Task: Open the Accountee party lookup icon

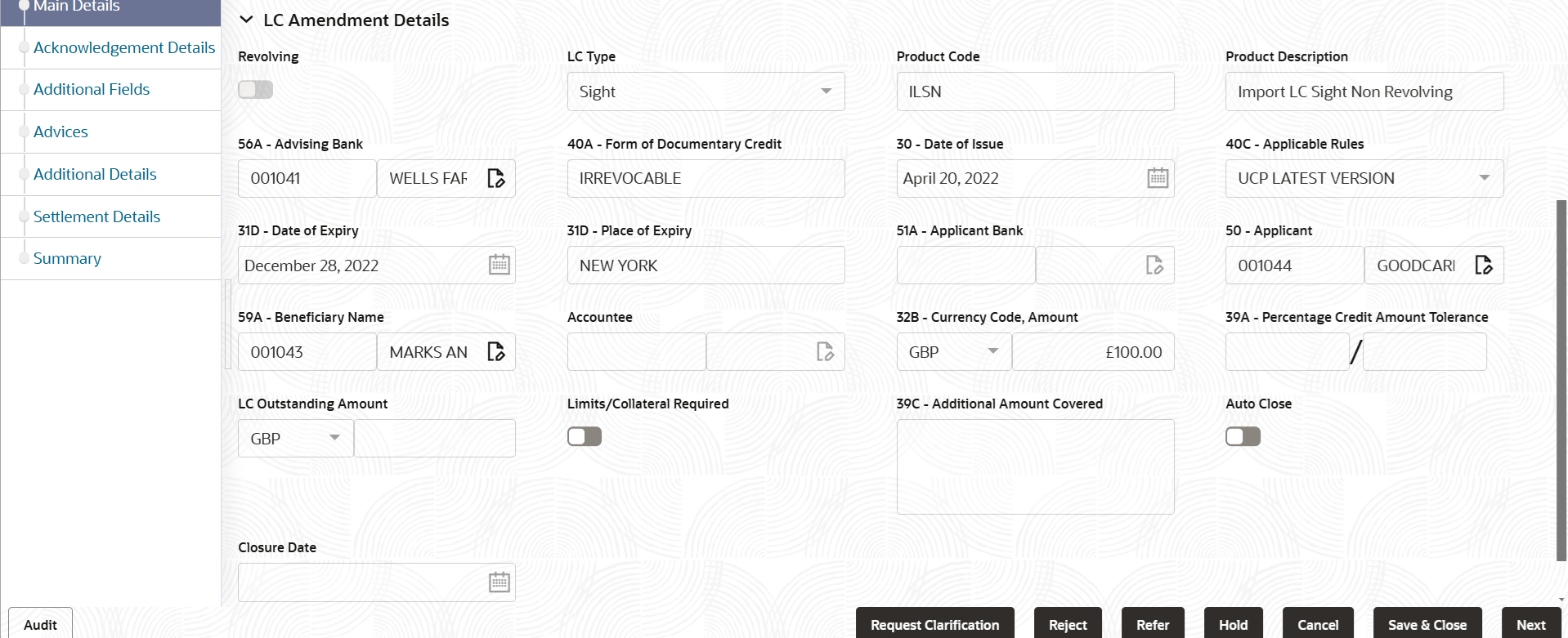Action: 824,351
